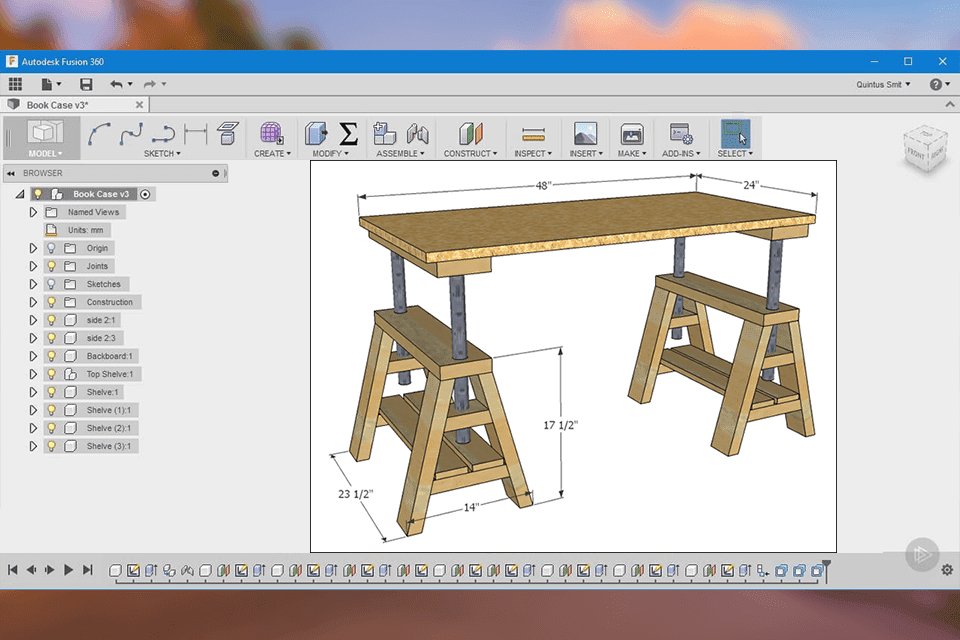Click the last component feature in timeline
This screenshot has width=960, height=640.
(x=817, y=571)
